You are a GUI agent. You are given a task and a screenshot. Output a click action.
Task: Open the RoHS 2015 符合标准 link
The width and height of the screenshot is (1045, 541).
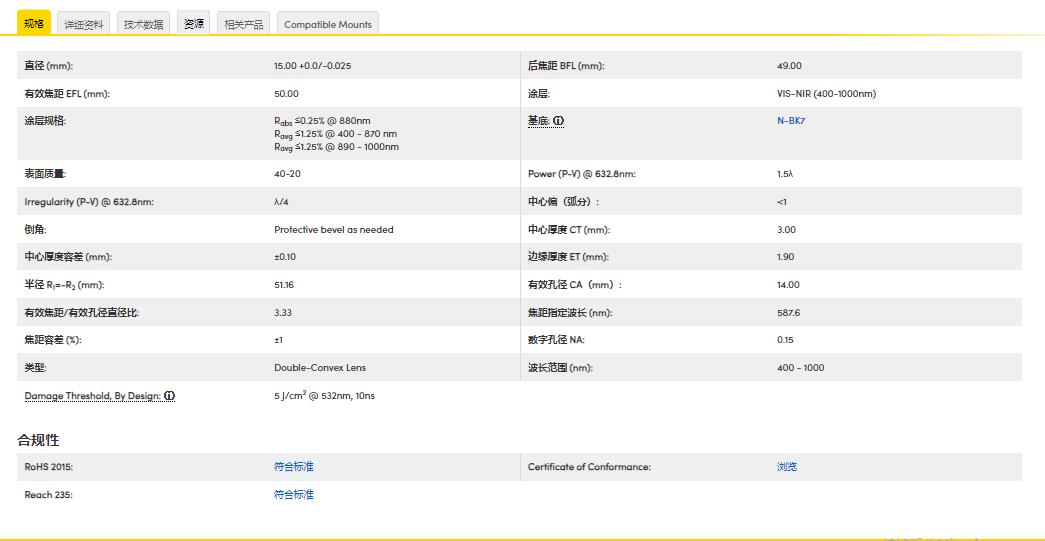point(293,467)
